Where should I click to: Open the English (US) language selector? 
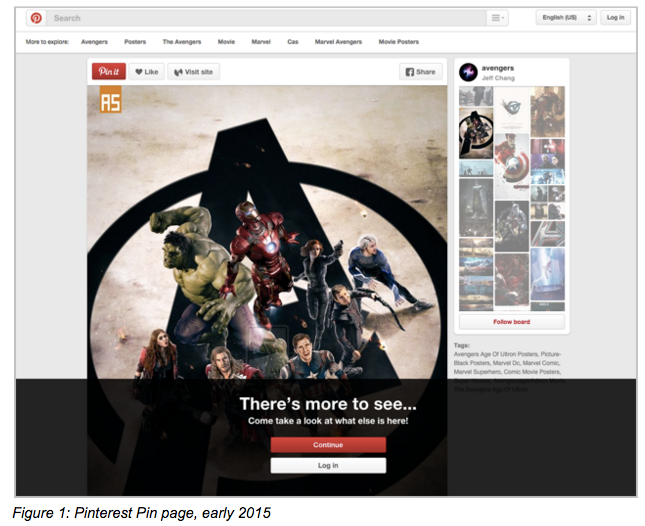coord(566,18)
